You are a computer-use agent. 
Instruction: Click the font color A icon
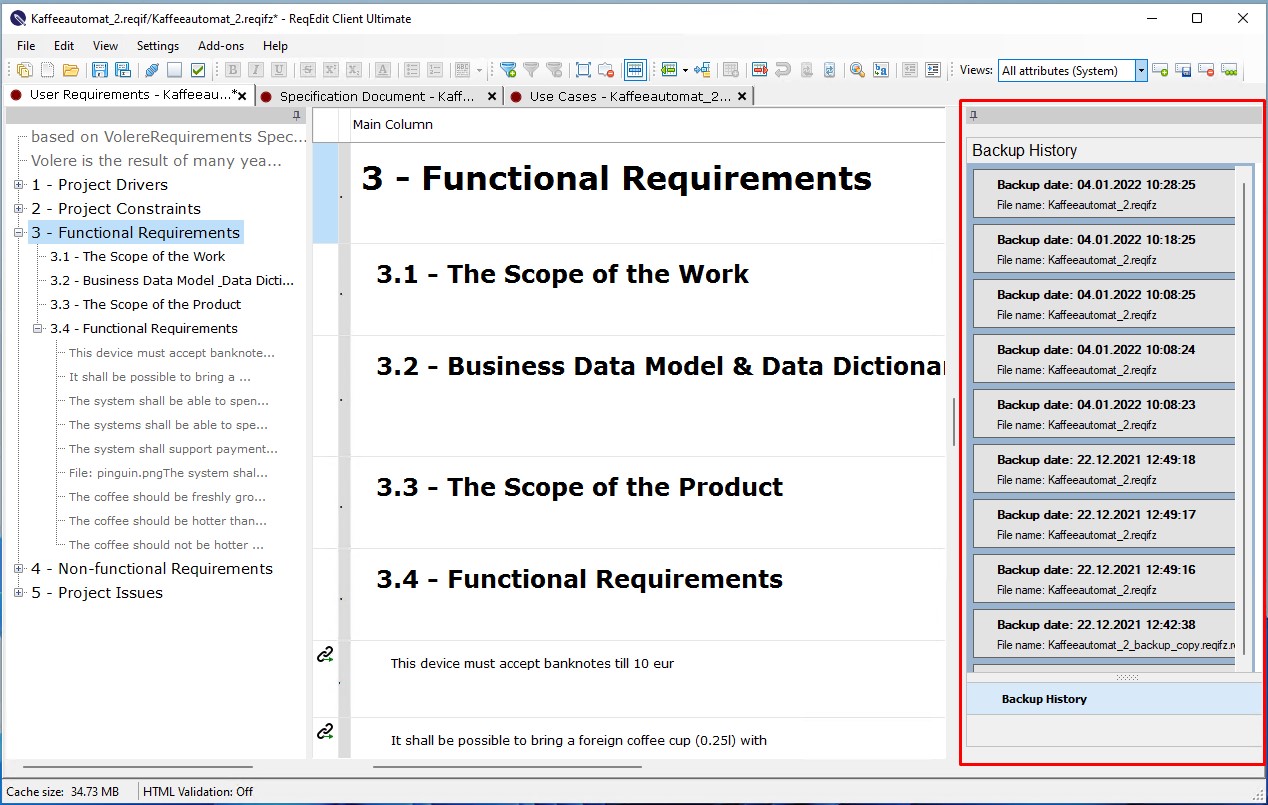pos(383,70)
